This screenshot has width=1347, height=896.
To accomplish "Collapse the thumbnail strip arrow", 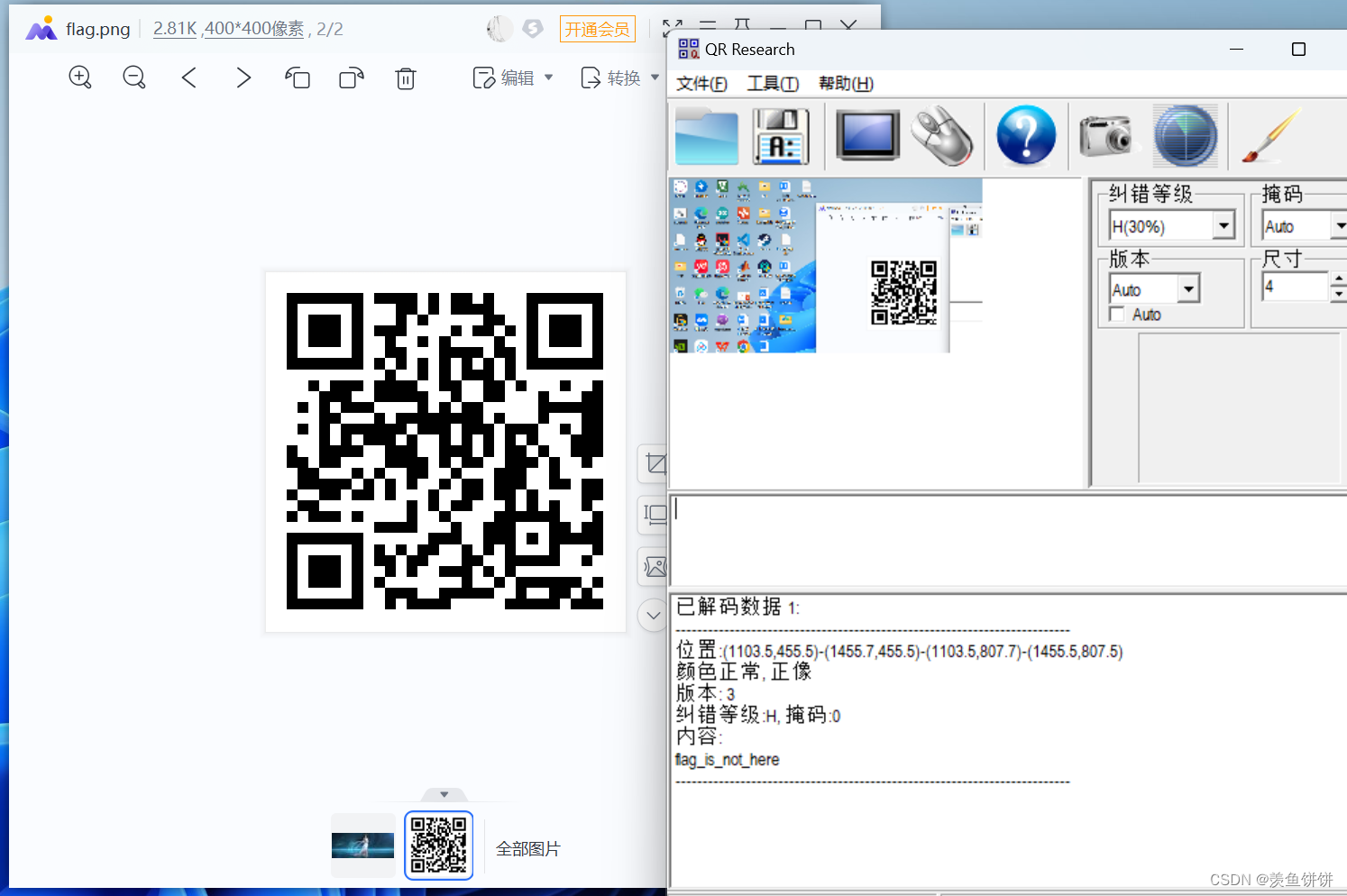I will tap(444, 794).
